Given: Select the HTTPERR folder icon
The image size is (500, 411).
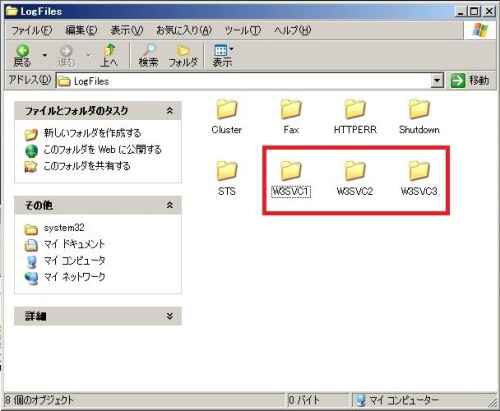Looking at the screenshot, I should click(355, 109).
